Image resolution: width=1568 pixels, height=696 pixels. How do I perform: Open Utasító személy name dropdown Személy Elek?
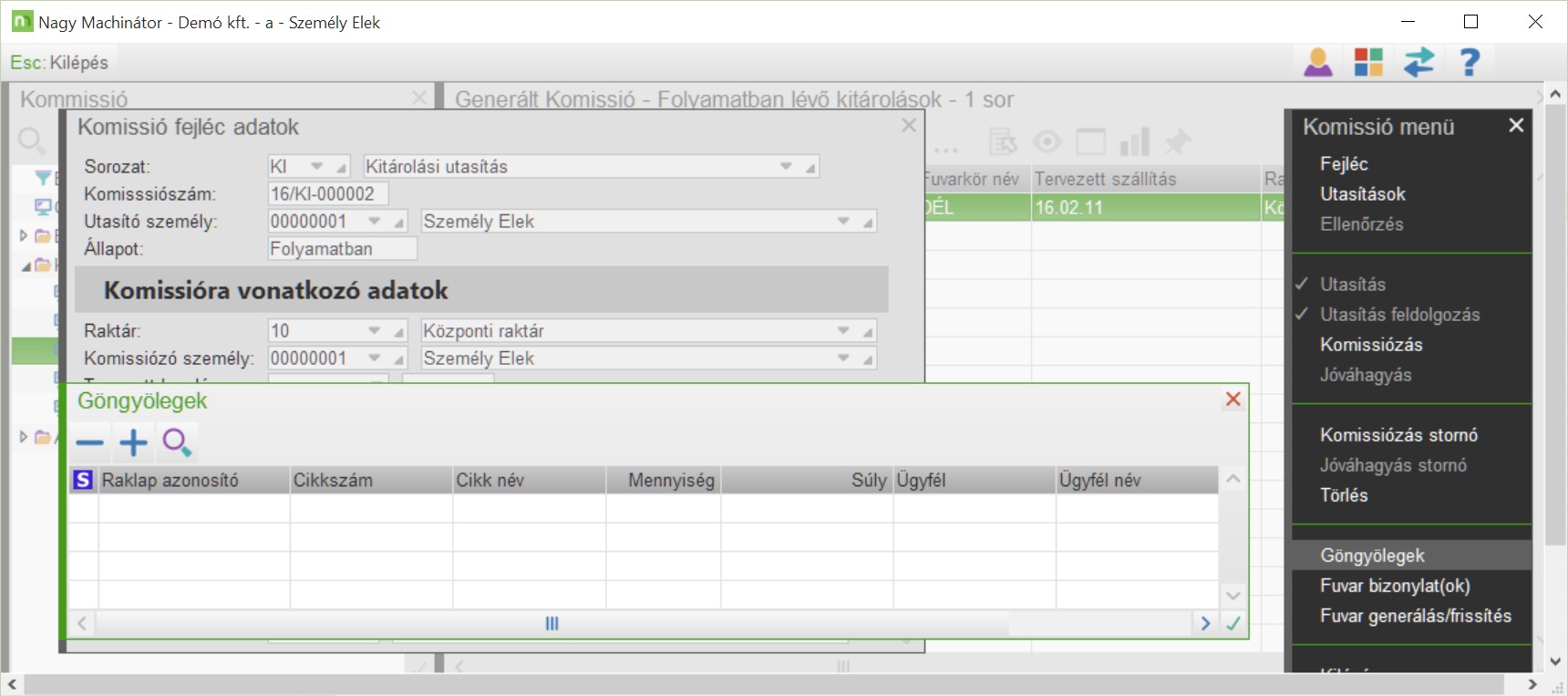843,221
